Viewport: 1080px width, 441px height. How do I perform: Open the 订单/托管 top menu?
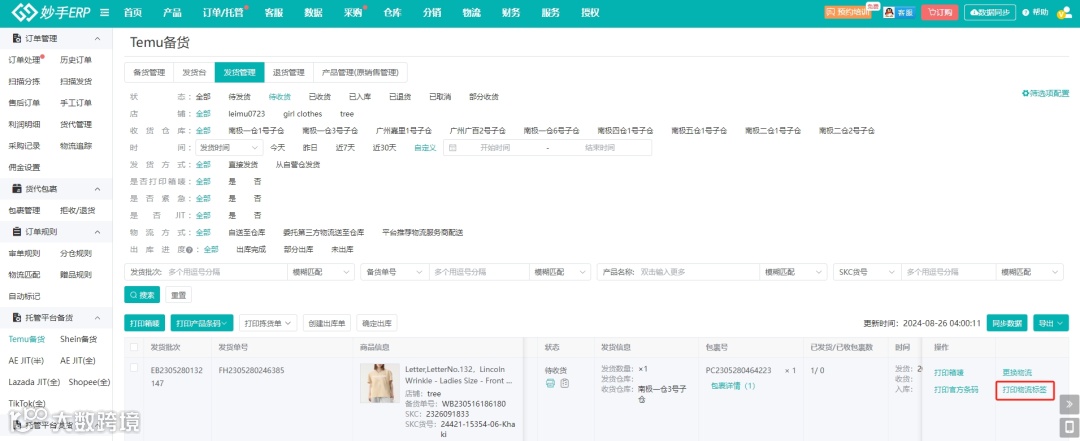tap(222, 13)
